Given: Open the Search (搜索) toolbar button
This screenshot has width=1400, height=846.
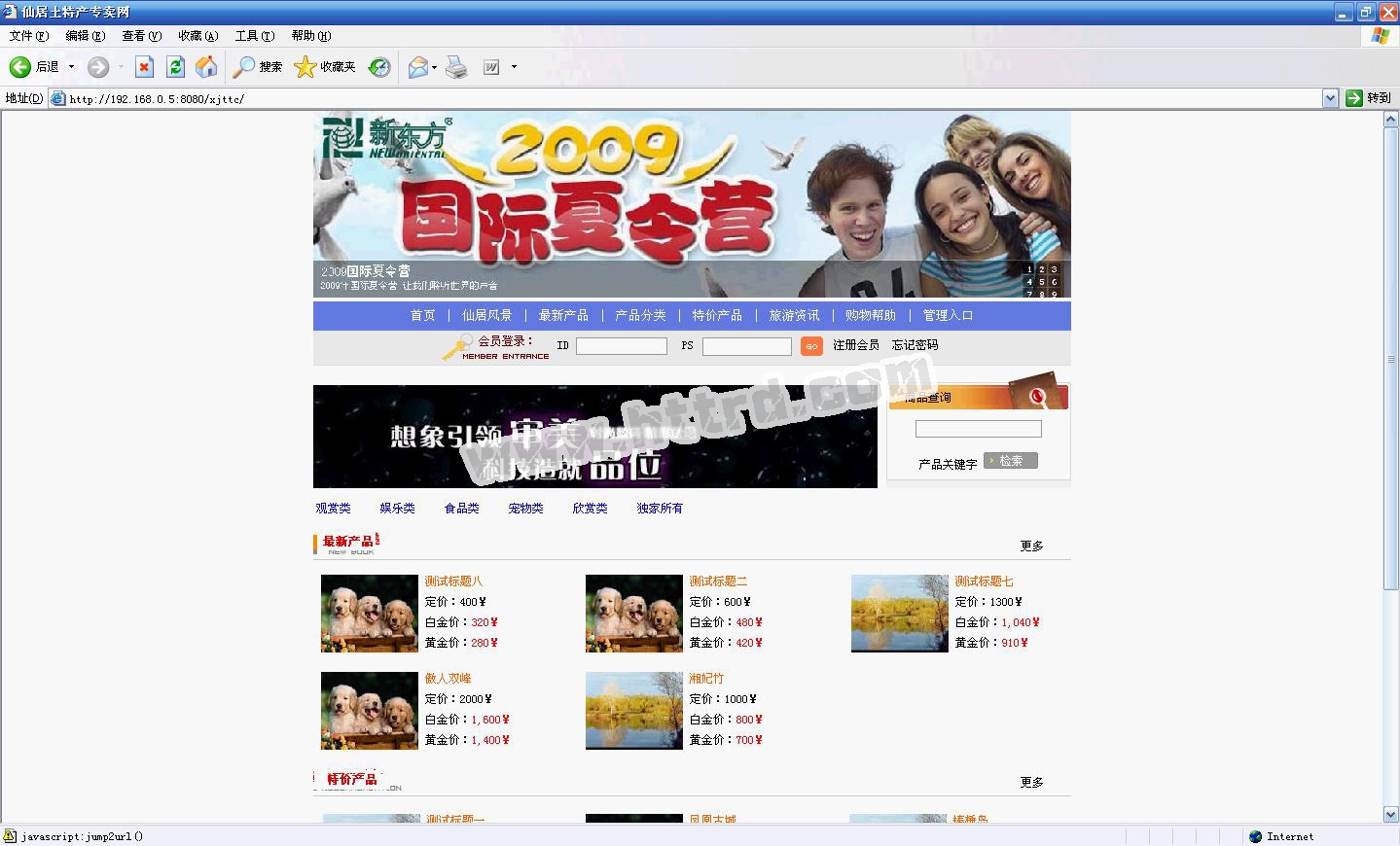Looking at the screenshot, I should pyautogui.click(x=258, y=66).
